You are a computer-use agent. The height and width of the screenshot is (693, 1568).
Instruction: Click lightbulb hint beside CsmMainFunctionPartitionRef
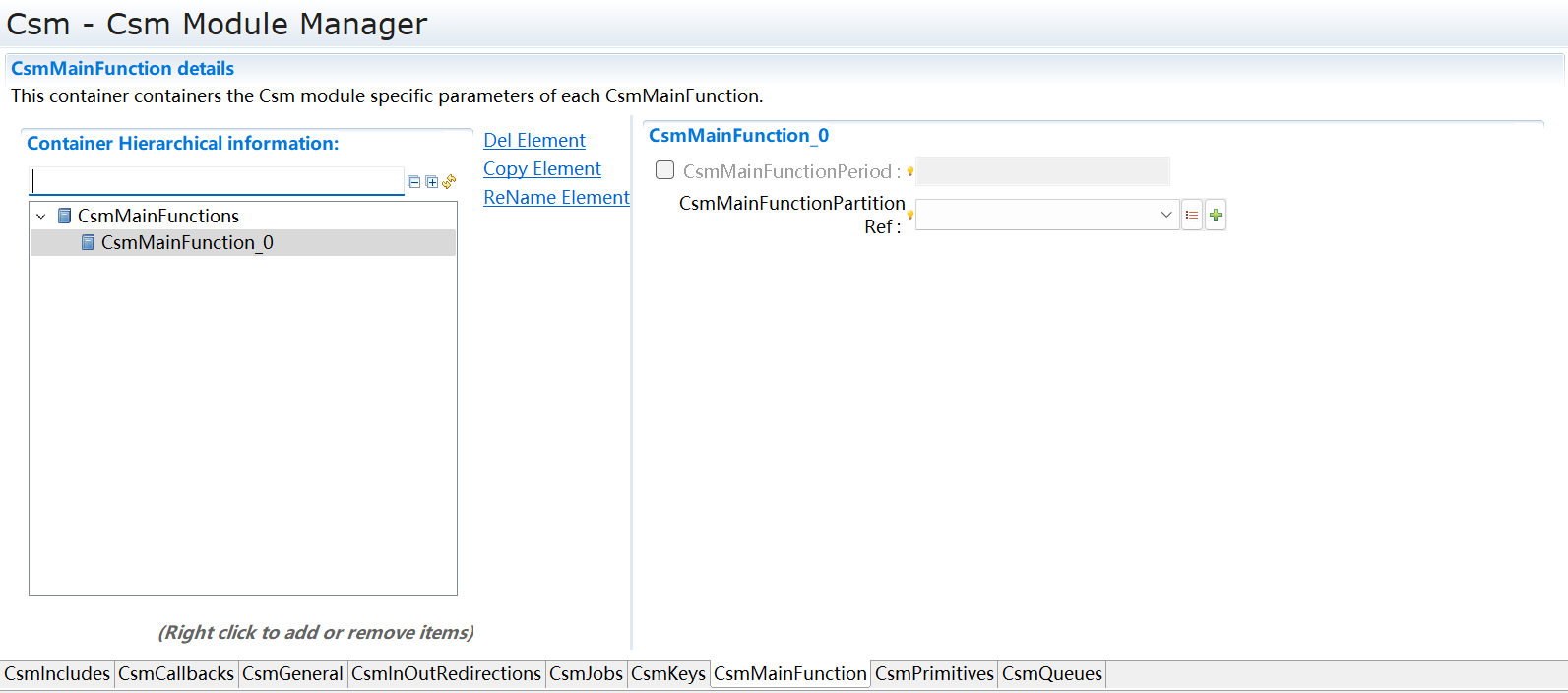[x=910, y=215]
